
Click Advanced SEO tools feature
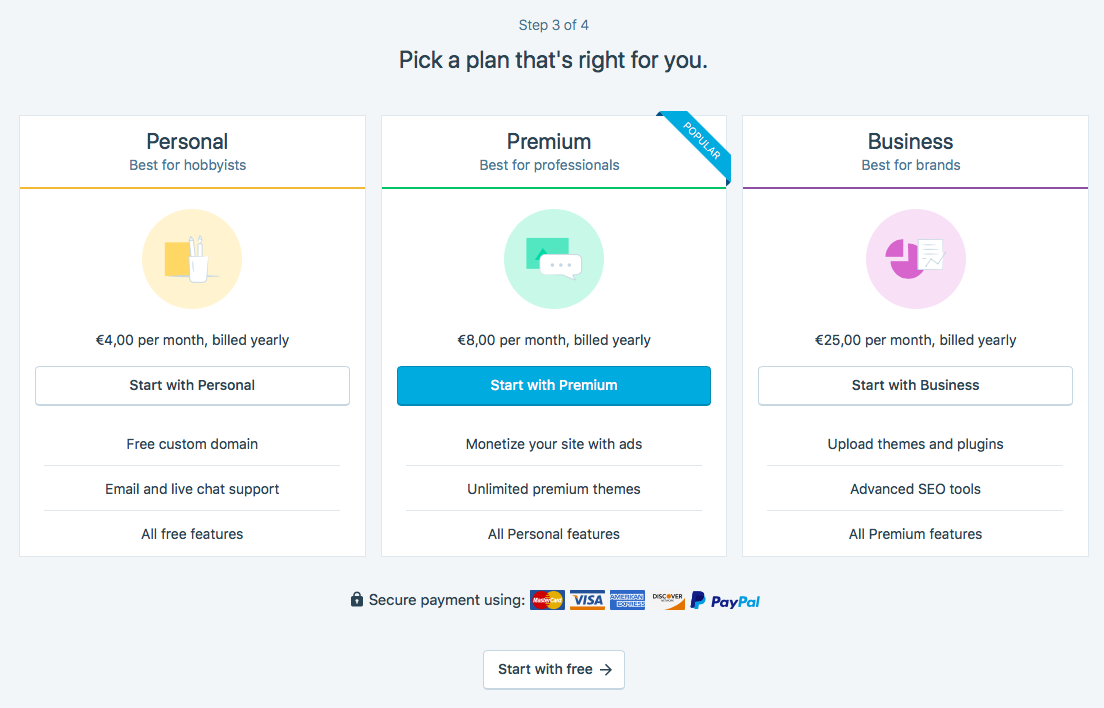pyautogui.click(x=915, y=489)
